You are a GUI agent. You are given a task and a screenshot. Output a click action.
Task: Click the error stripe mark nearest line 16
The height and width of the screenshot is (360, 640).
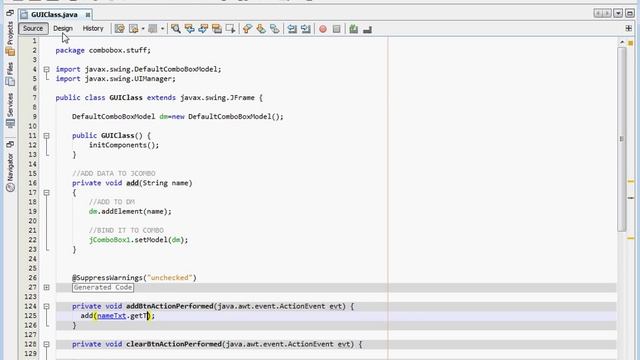coord(631,181)
